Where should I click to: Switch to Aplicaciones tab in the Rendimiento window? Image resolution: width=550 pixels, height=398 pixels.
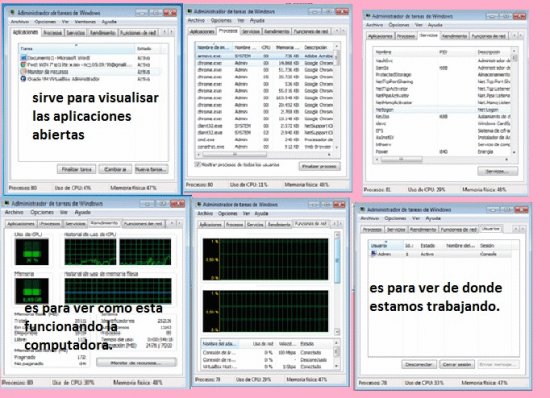21,223
